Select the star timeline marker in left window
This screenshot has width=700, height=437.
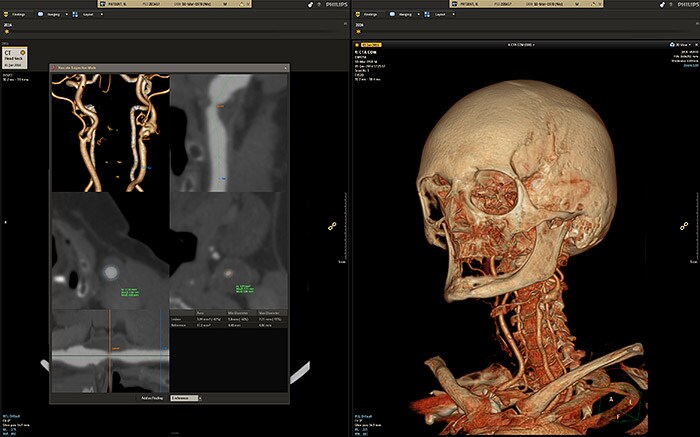pos(6,32)
